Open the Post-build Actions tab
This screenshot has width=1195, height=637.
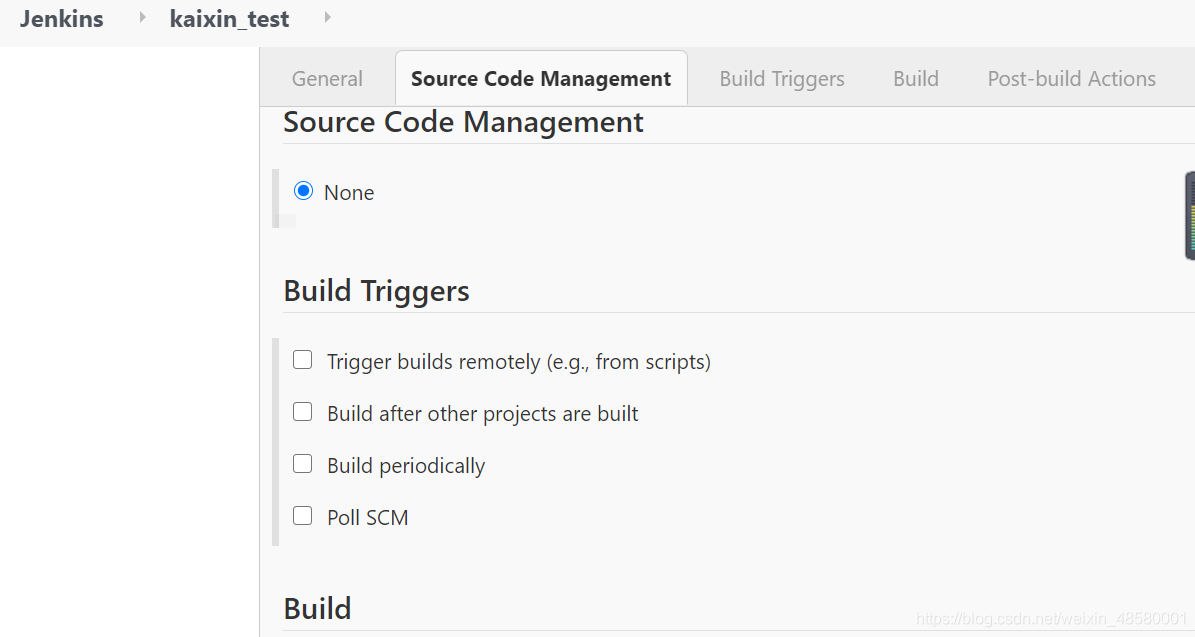[1071, 78]
